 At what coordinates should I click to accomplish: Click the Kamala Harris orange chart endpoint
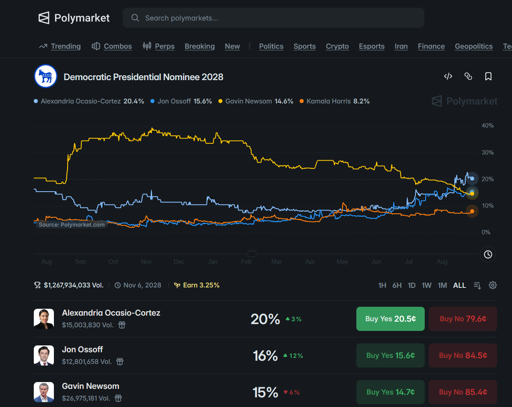(472, 211)
